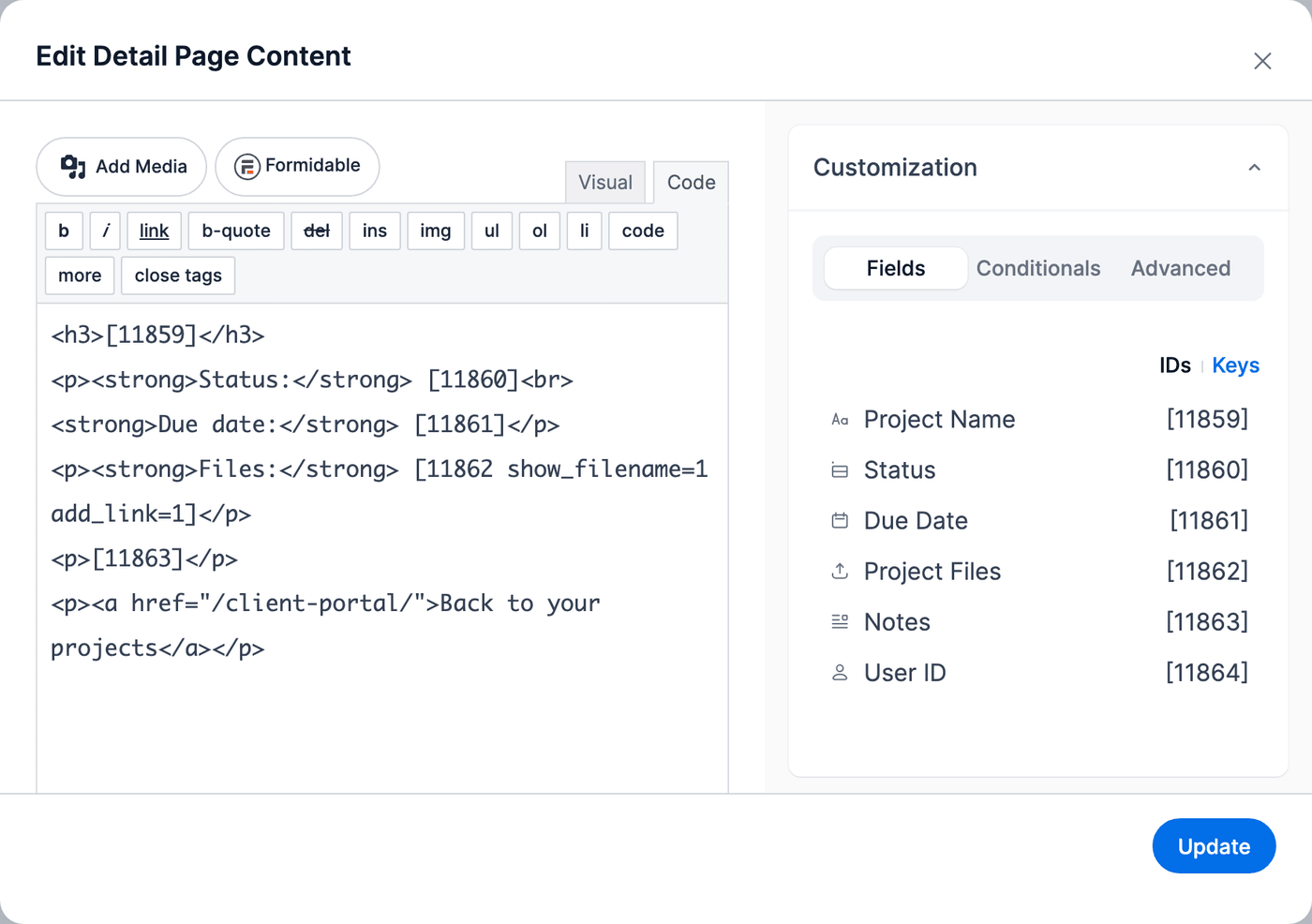Insert an img tag
This screenshot has width=1312, height=924.
point(436,231)
